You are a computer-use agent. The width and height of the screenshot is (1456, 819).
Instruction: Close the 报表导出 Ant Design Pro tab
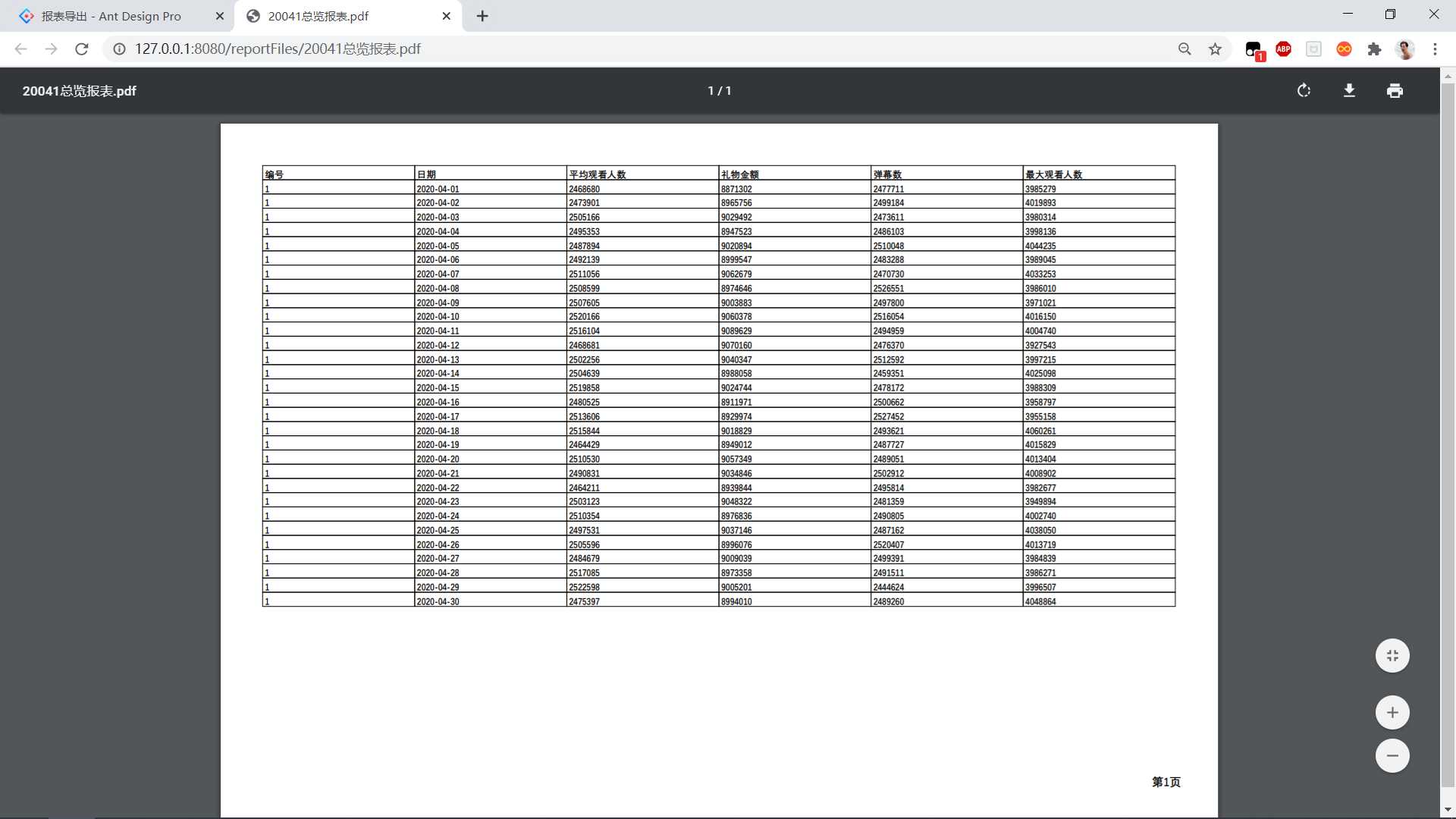click(x=220, y=16)
